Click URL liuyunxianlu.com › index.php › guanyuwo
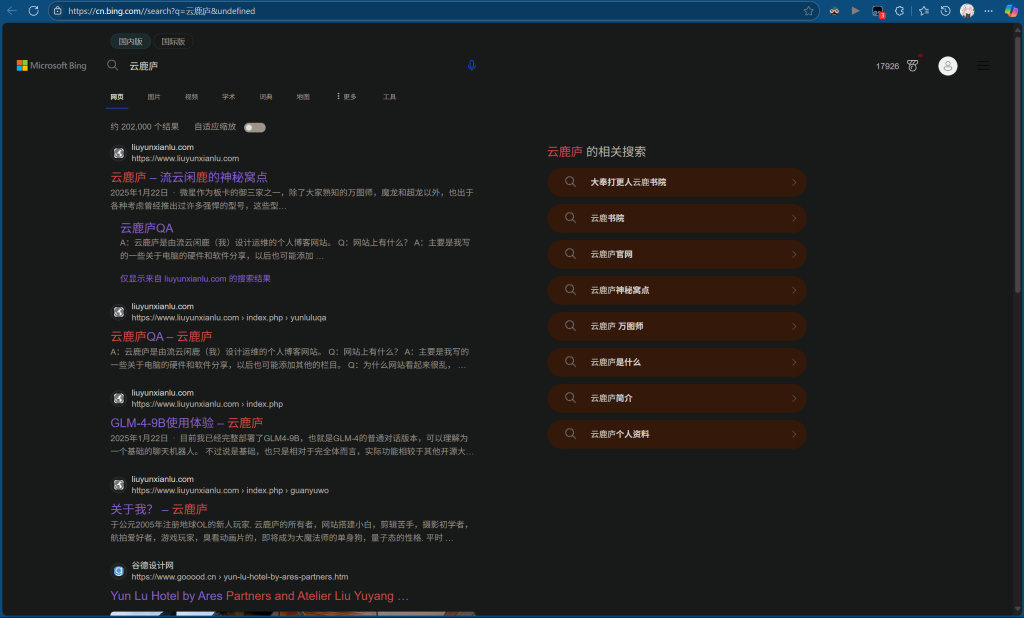Image resolution: width=1024 pixels, height=618 pixels. click(230, 490)
